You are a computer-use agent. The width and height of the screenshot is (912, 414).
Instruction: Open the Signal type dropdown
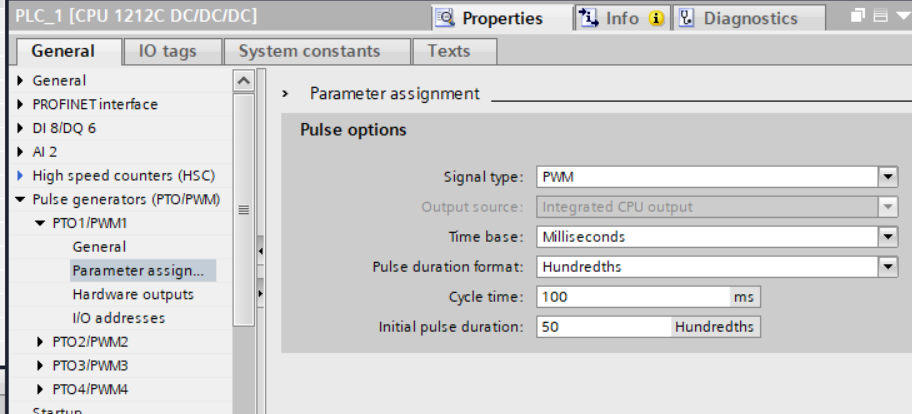[x=888, y=177]
